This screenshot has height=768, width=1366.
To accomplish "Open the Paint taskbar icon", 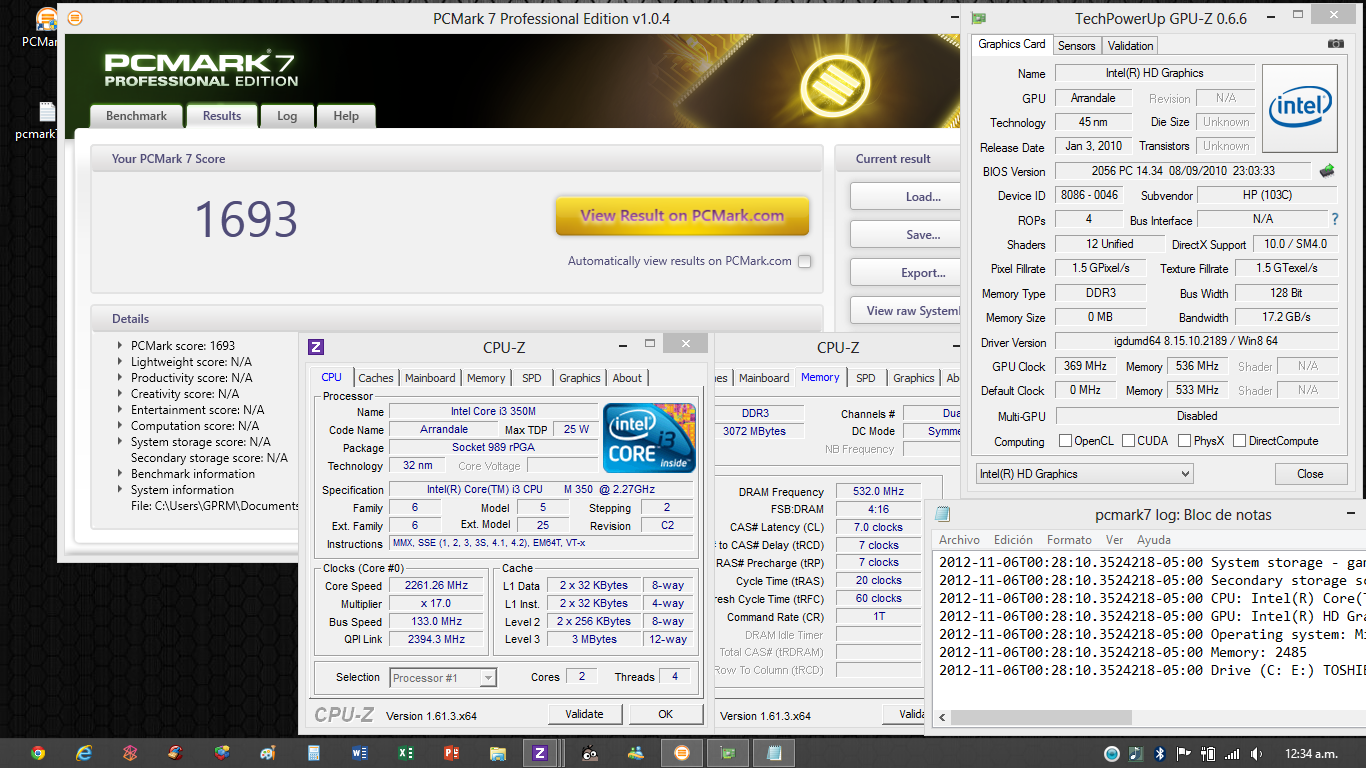I will click(268, 753).
